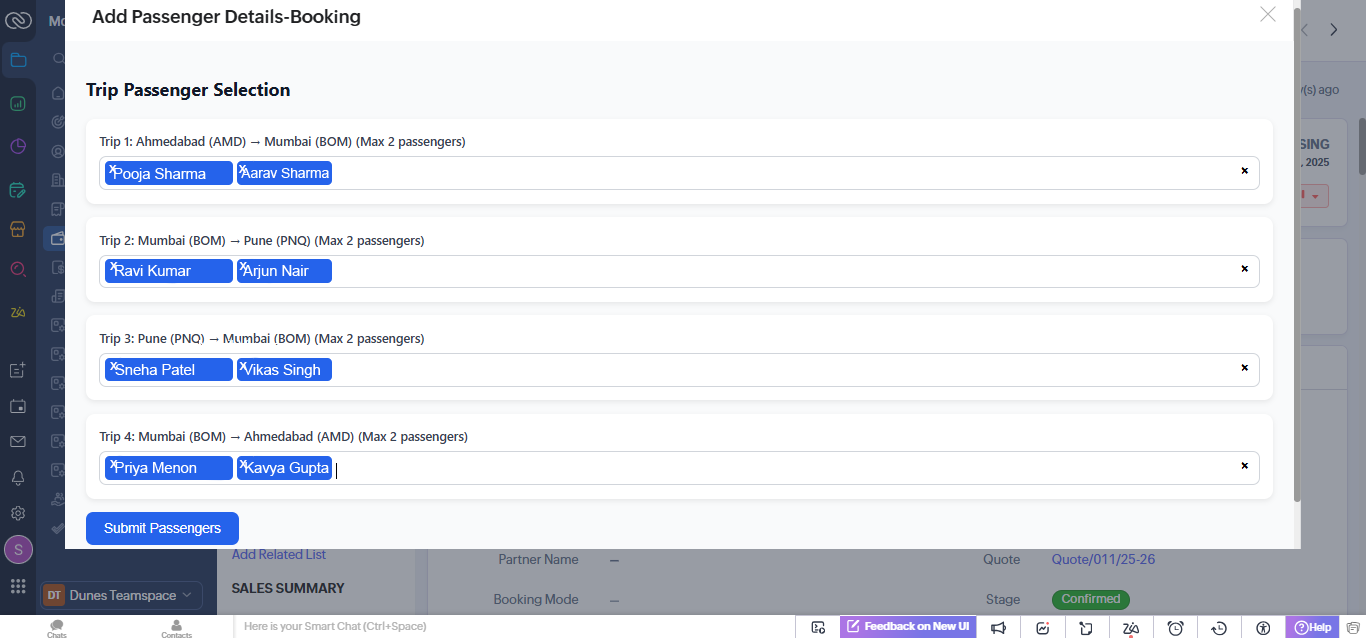The height and width of the screenshot is (638, 1366).
Task: Remove Pooja Sharma from Trip 1
Action: point(113,170)
